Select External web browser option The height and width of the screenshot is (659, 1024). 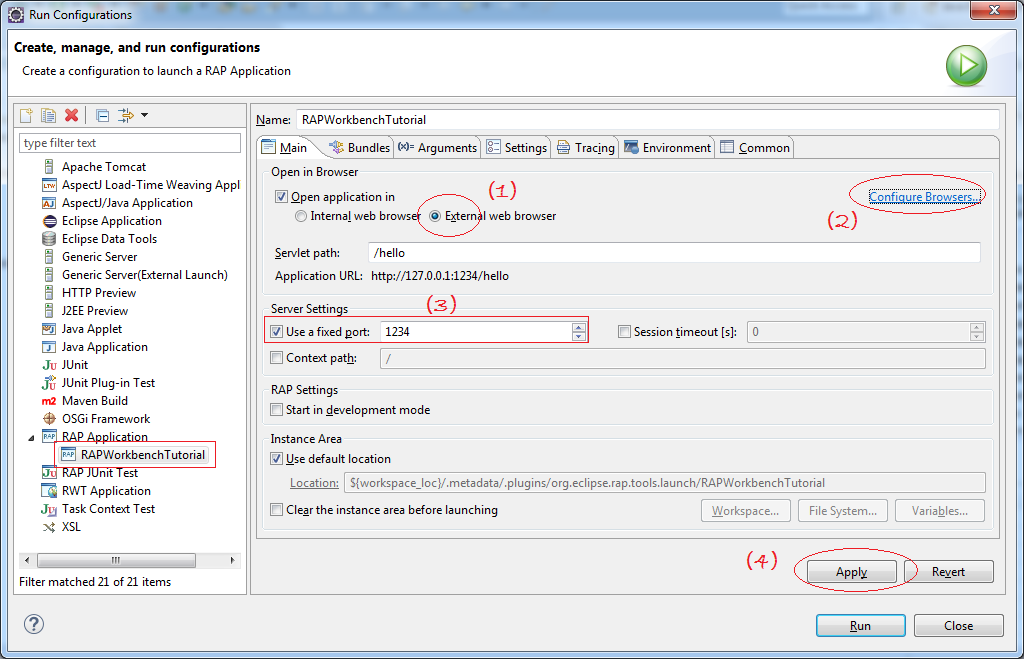click(x=435, y=216)
